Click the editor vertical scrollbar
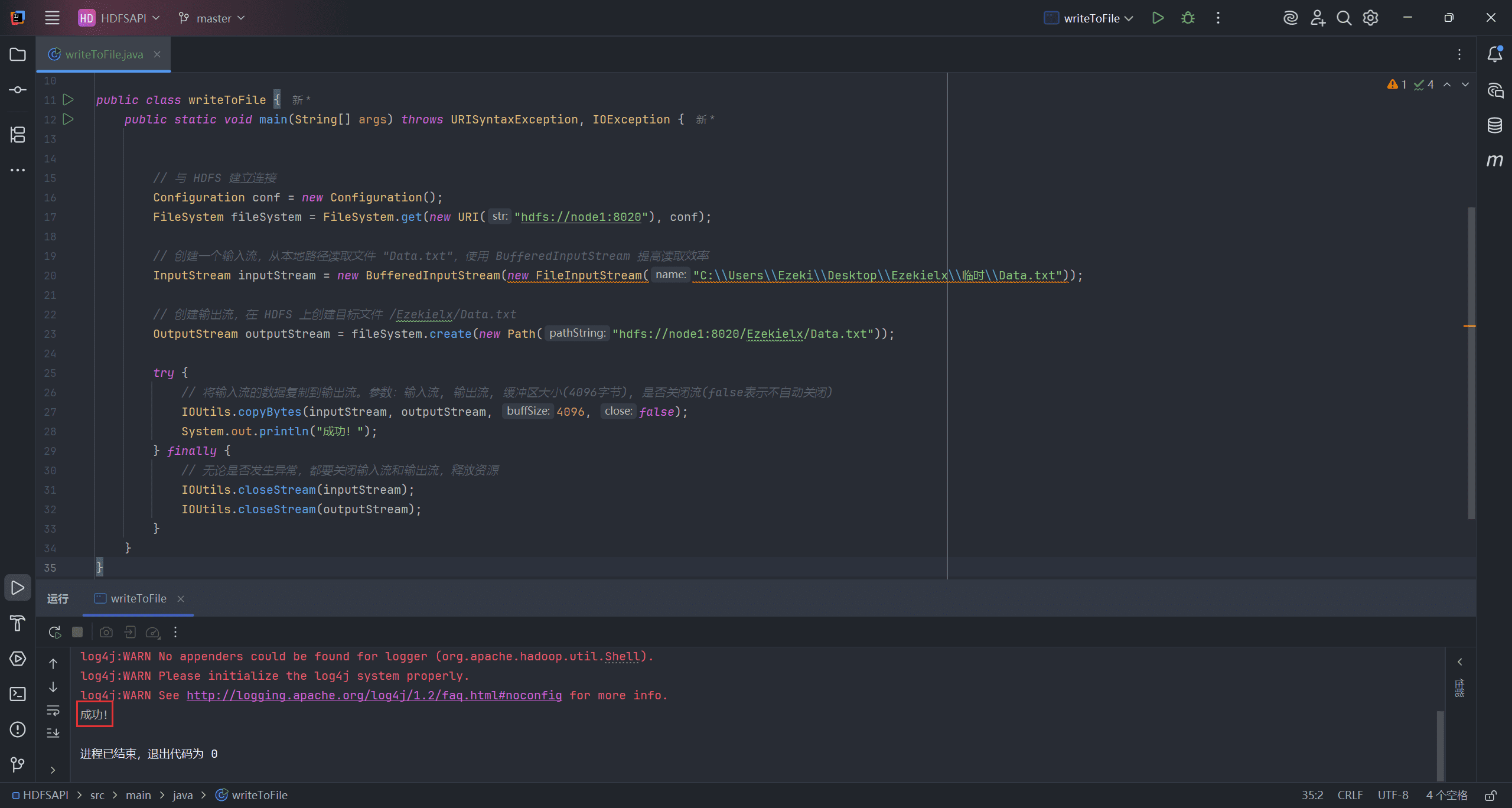The width and height of the screenshot is (1512, 808). point(1471,363)
